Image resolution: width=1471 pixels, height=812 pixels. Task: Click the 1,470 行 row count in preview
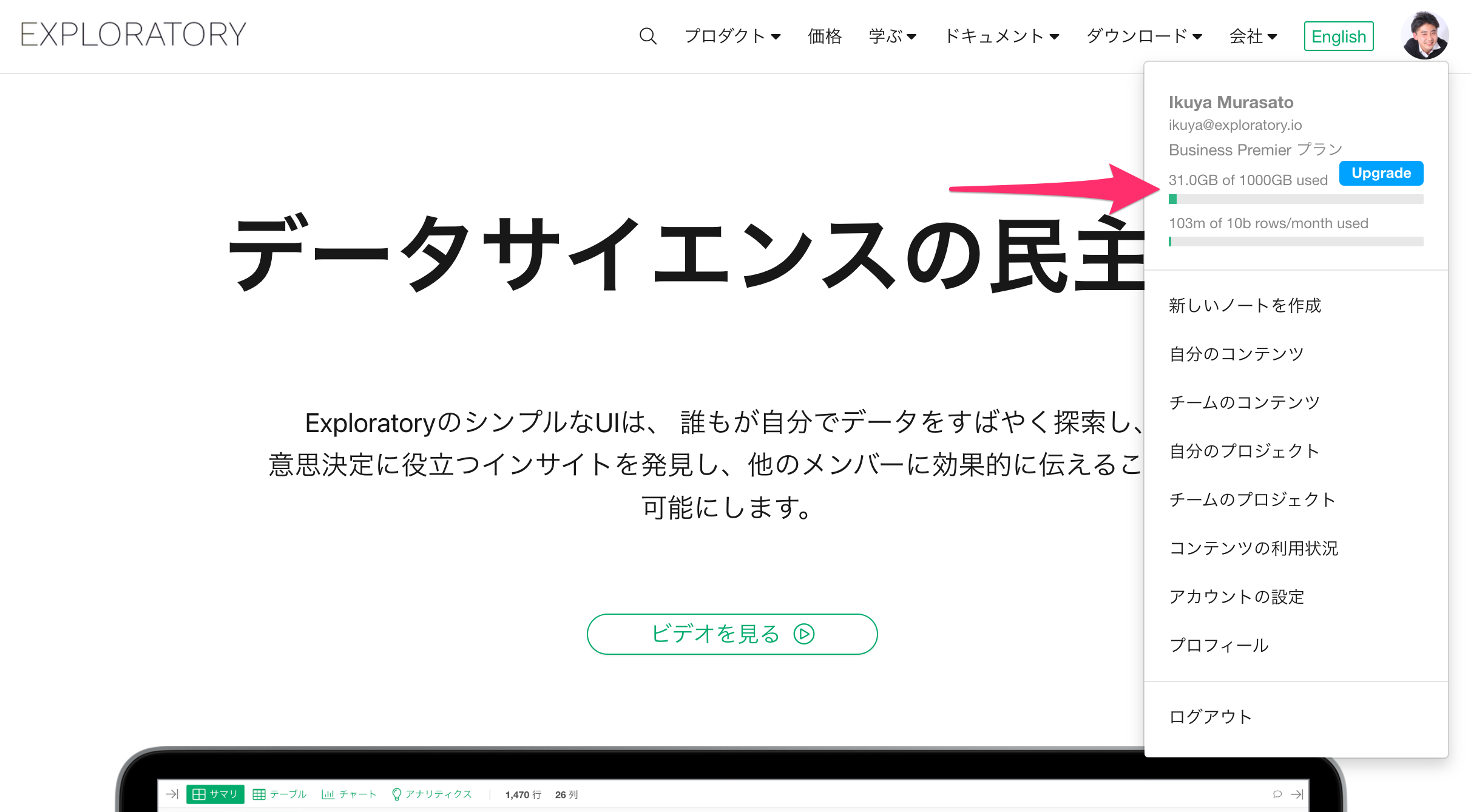[523, 794]
